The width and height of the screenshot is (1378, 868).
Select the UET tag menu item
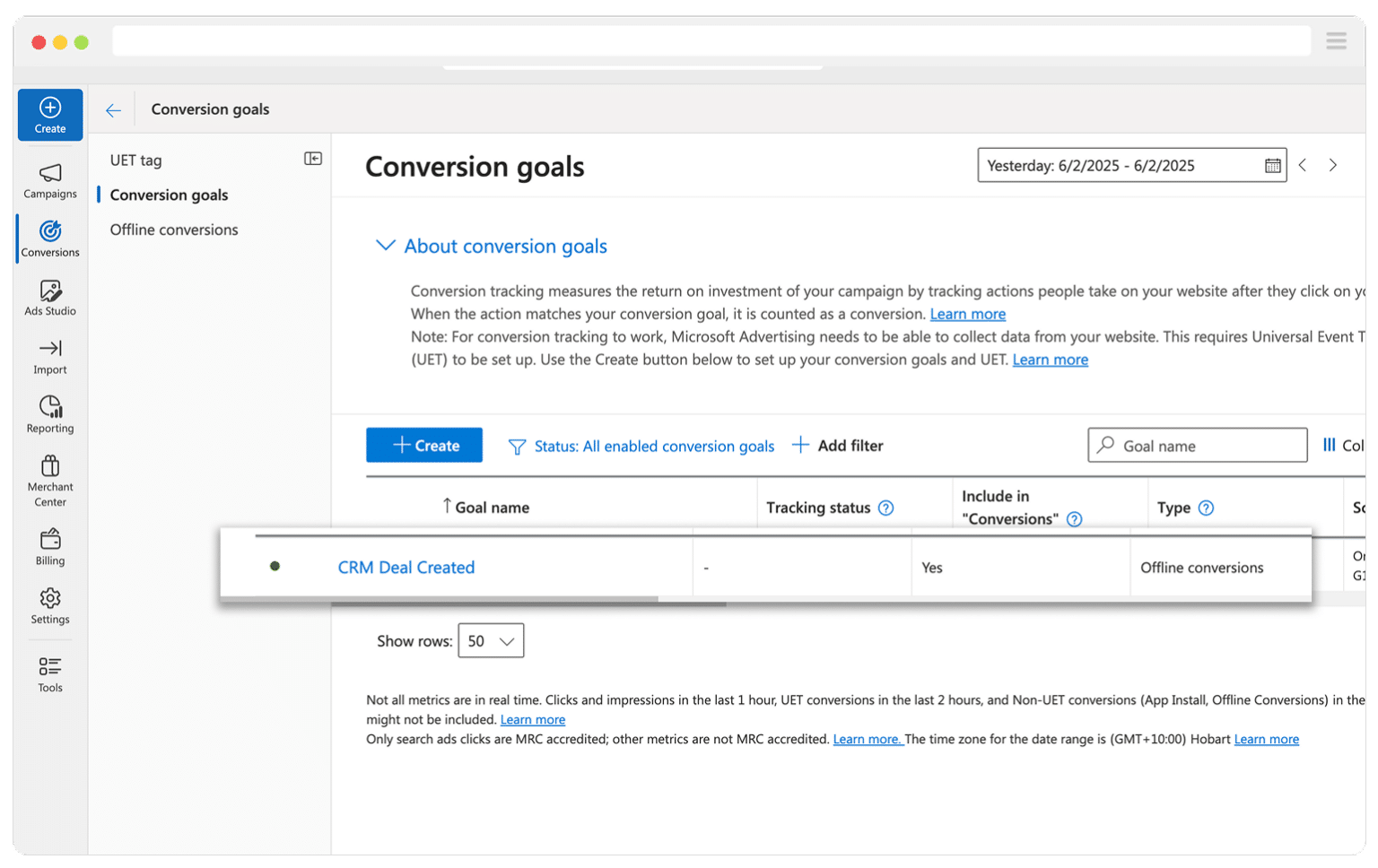click(x=135, y=160)
